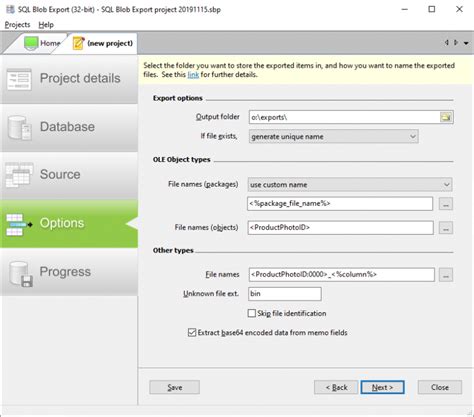Go to the Progress step
The height and width of the screenshot is (417, 474).
69,272
